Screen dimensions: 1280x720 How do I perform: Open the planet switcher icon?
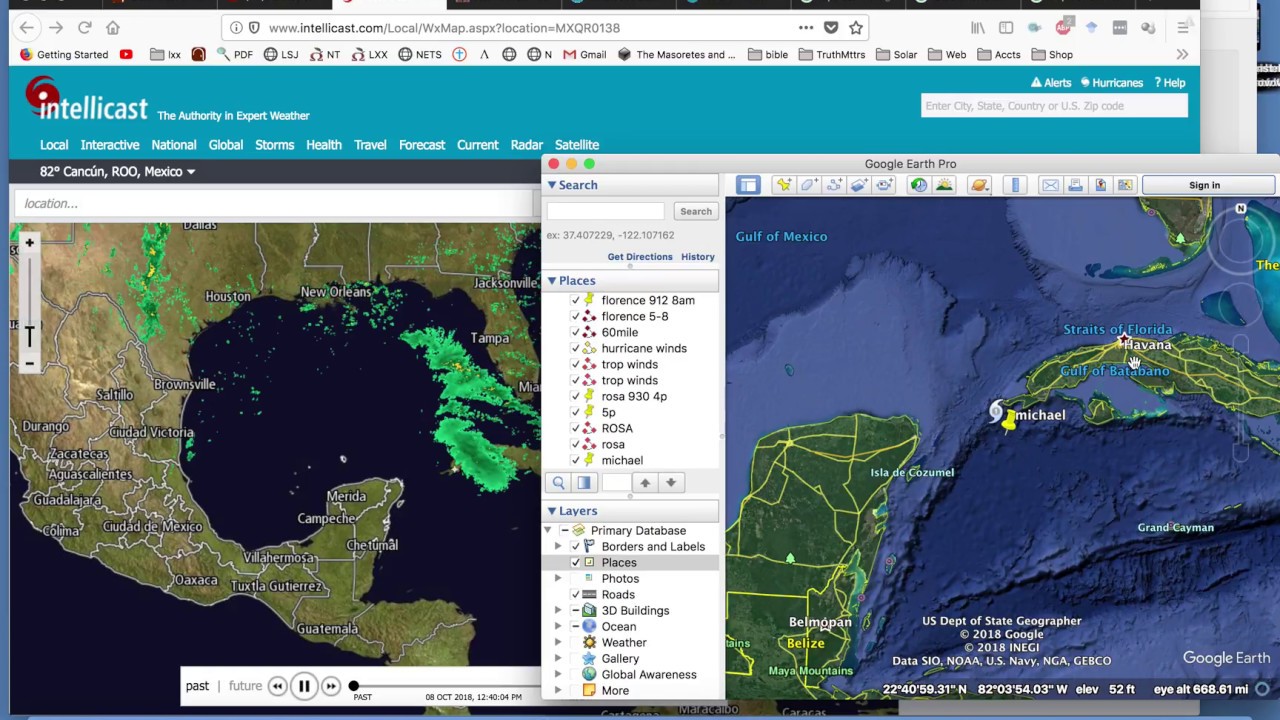[979, 185]
